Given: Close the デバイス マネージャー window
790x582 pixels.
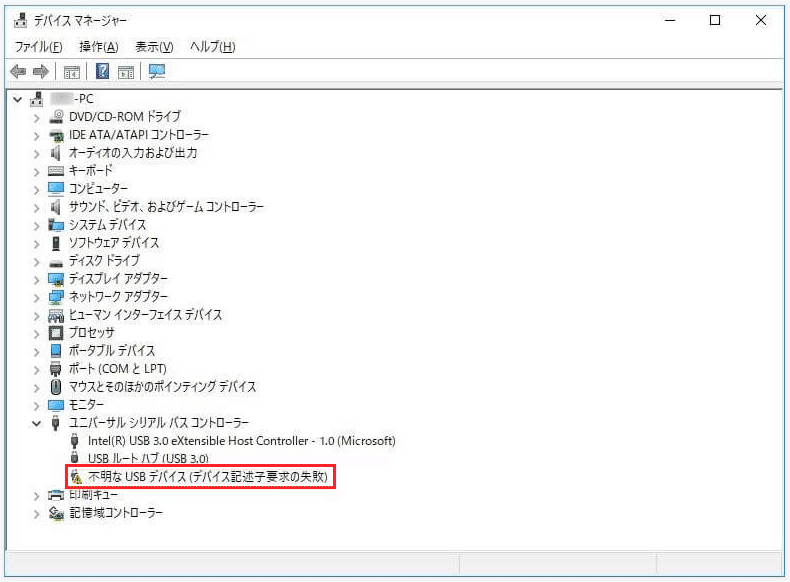Looking at the screenshot, I should [x=761, y=20].
